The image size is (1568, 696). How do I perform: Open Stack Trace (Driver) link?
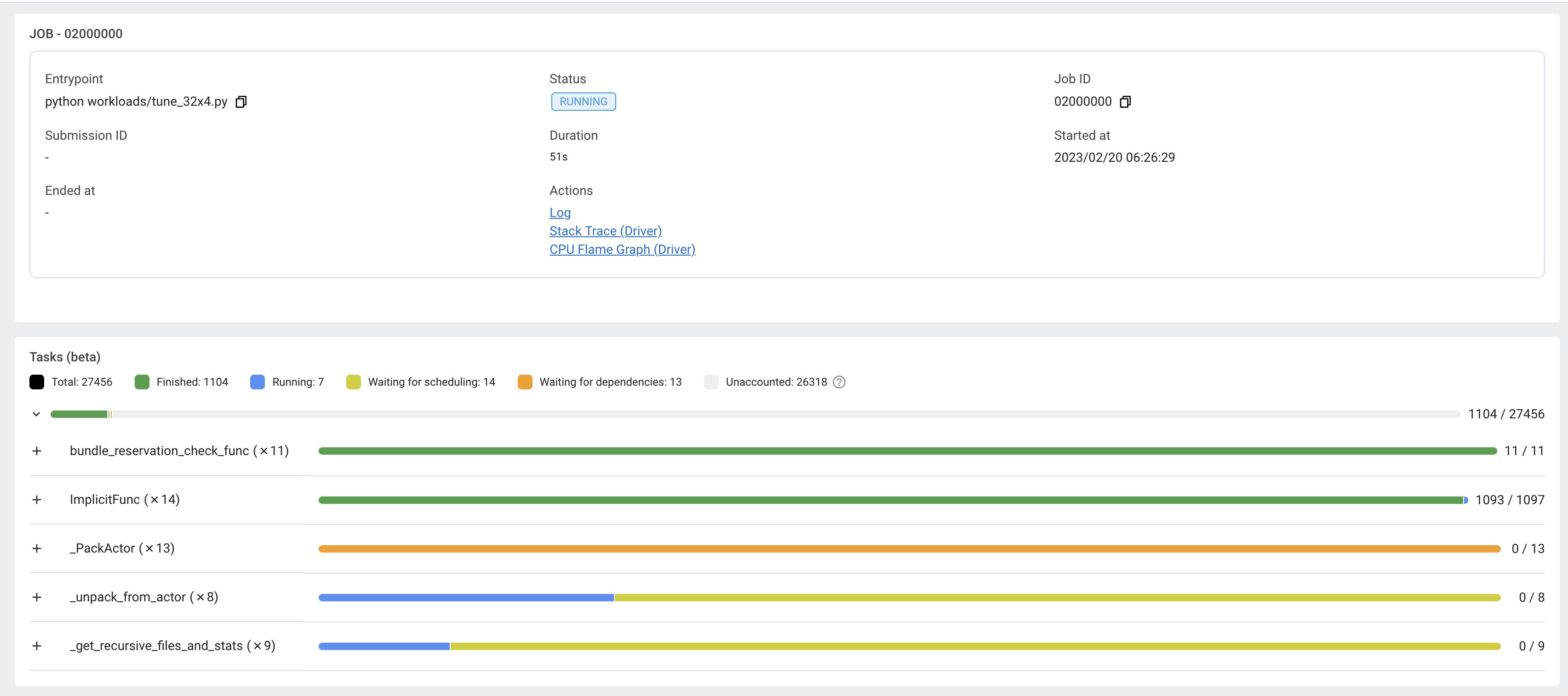pyautogui.click(x=605, y=231)
